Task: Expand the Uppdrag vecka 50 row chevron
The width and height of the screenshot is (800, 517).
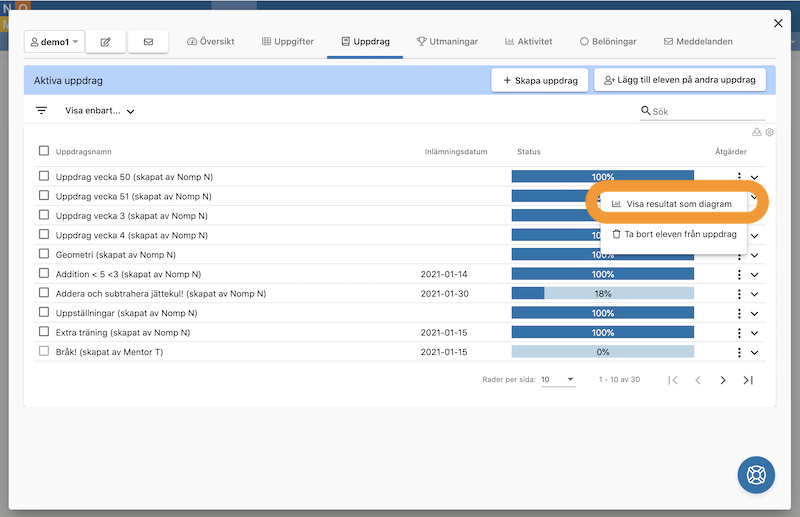Action: (x=755, y=178)
